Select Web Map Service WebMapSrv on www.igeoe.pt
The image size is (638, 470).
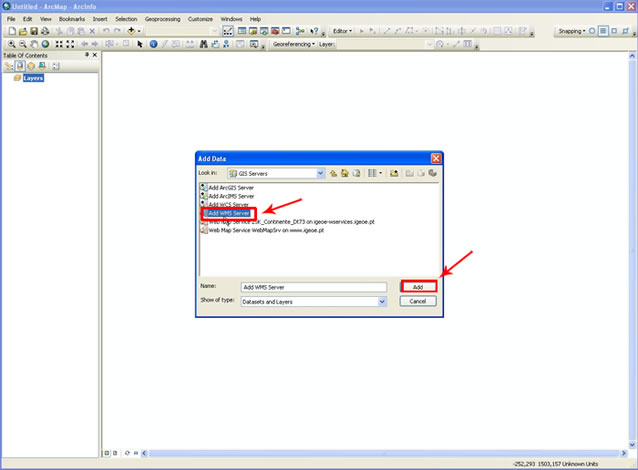[x=262, y=230]
